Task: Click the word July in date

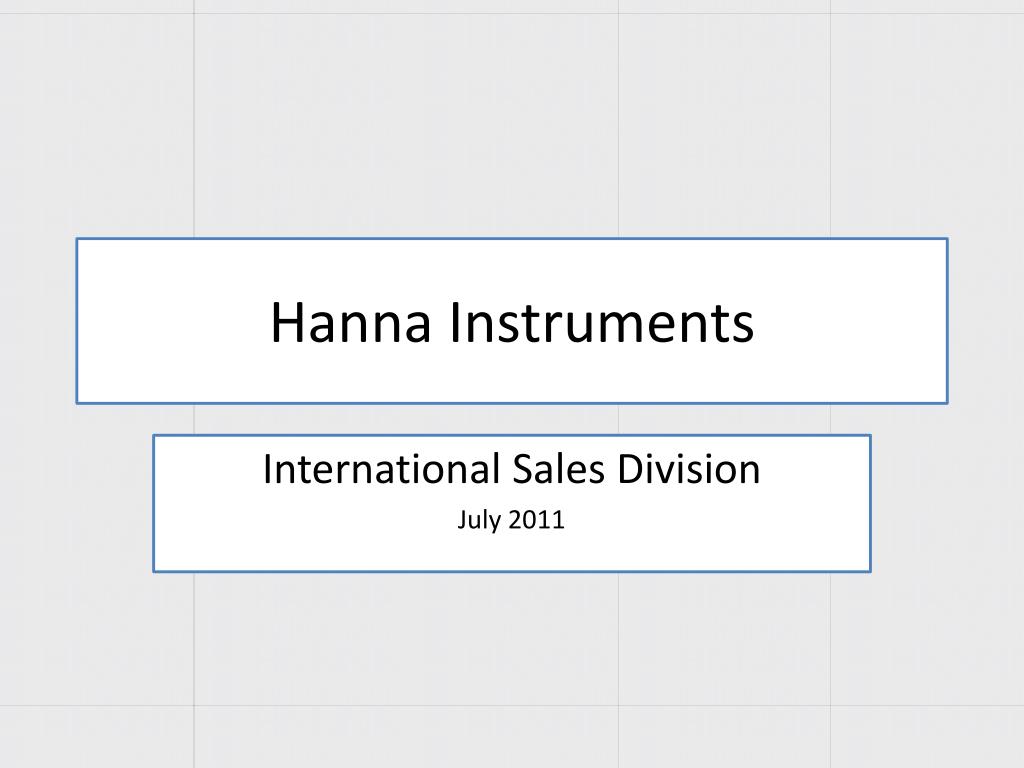Action: pyautogui.click(x=479, y=520)
